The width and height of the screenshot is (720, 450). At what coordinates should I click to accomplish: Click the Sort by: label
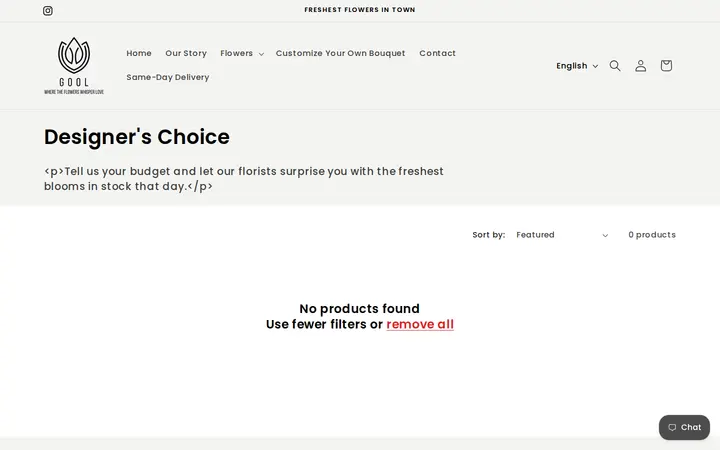coord(489,235)
